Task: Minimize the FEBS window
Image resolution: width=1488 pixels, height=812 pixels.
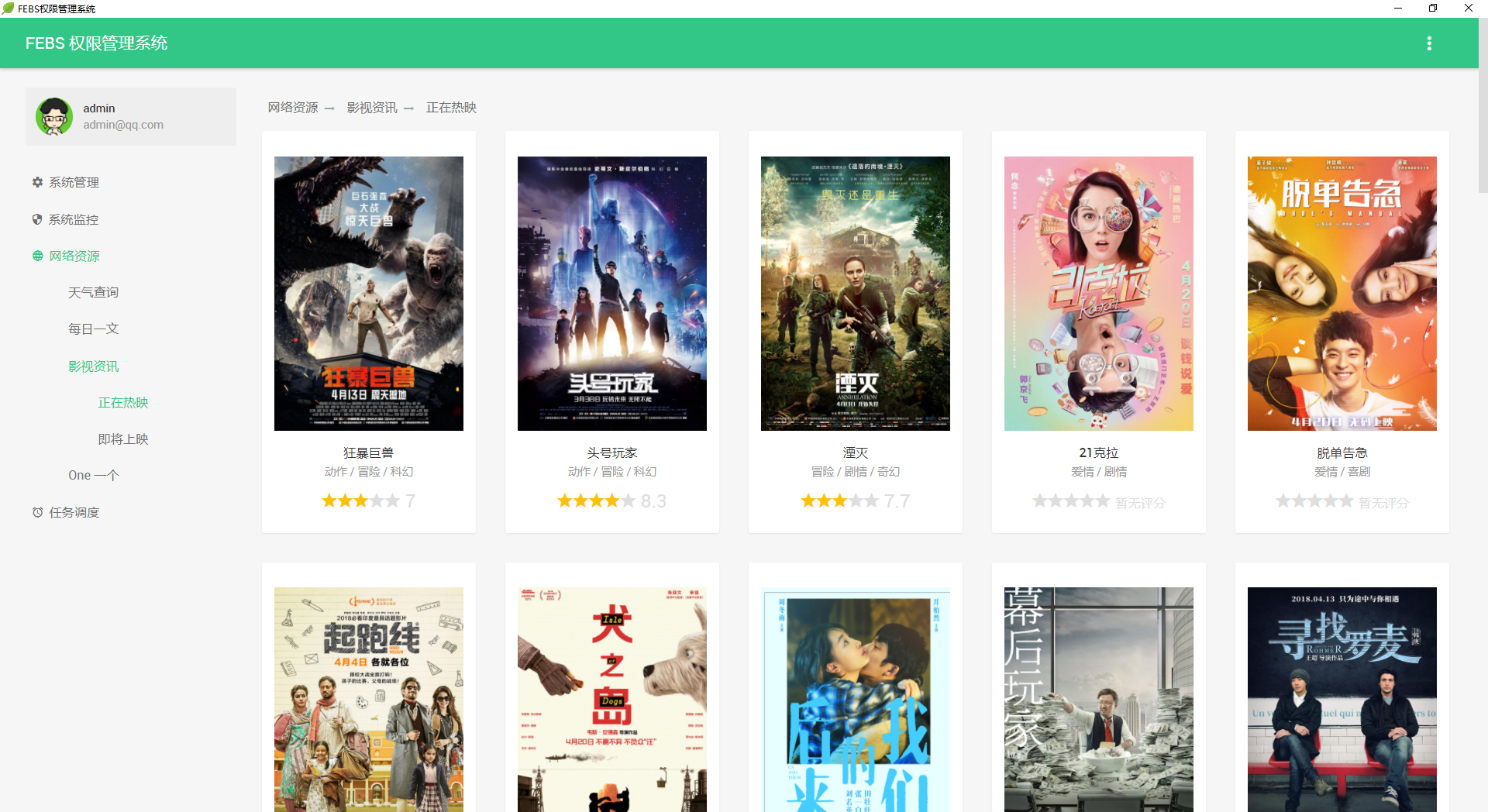Action: click(x=1398, y=9)
